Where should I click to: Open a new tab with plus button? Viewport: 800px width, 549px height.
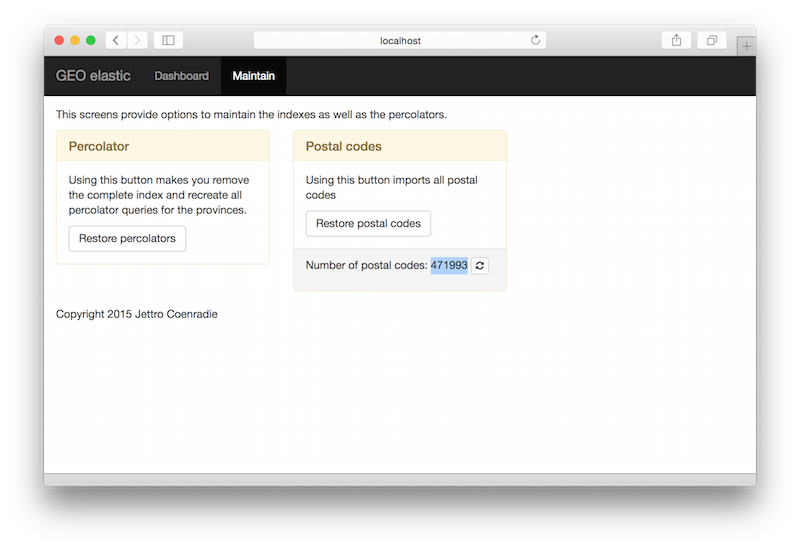[746, 46]
